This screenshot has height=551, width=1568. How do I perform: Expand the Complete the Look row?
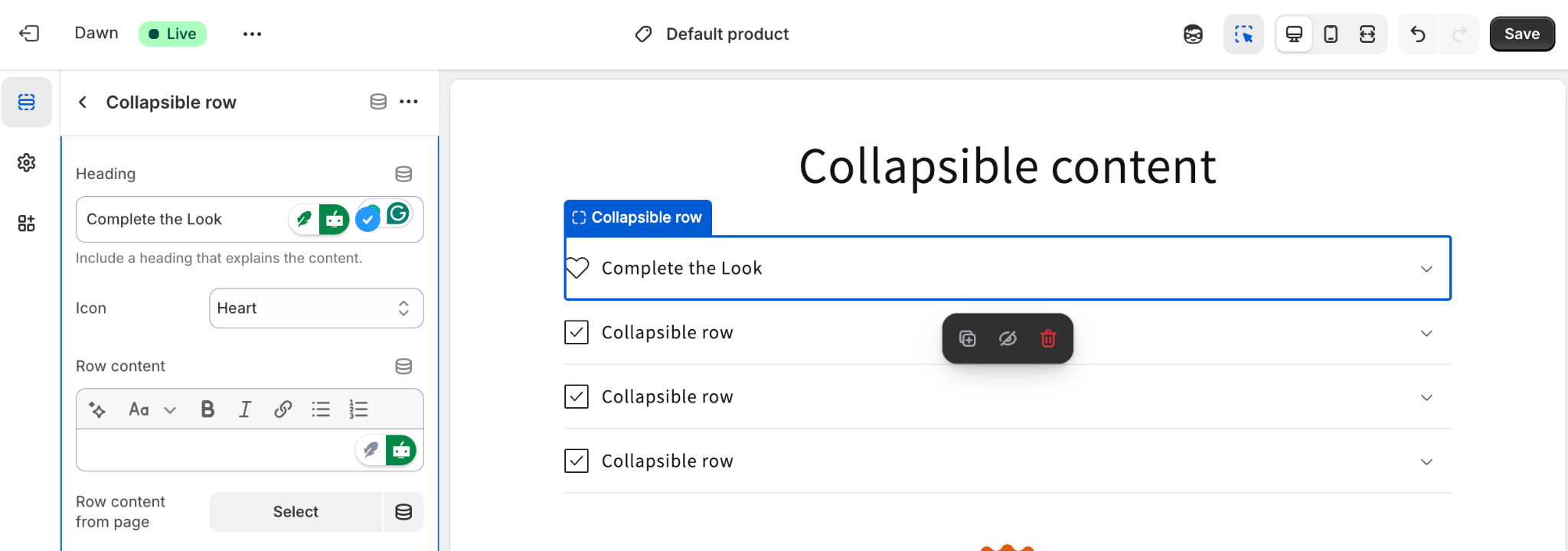[1426, 269]
